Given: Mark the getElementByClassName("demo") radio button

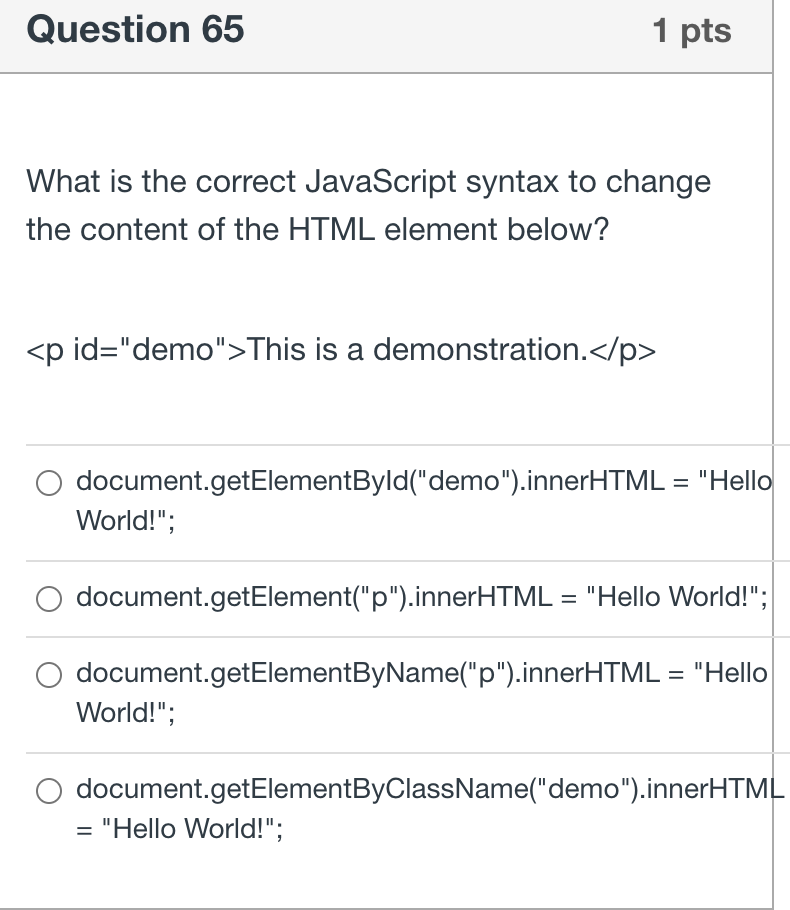Looking at the screenshot, I should [50, 792].
